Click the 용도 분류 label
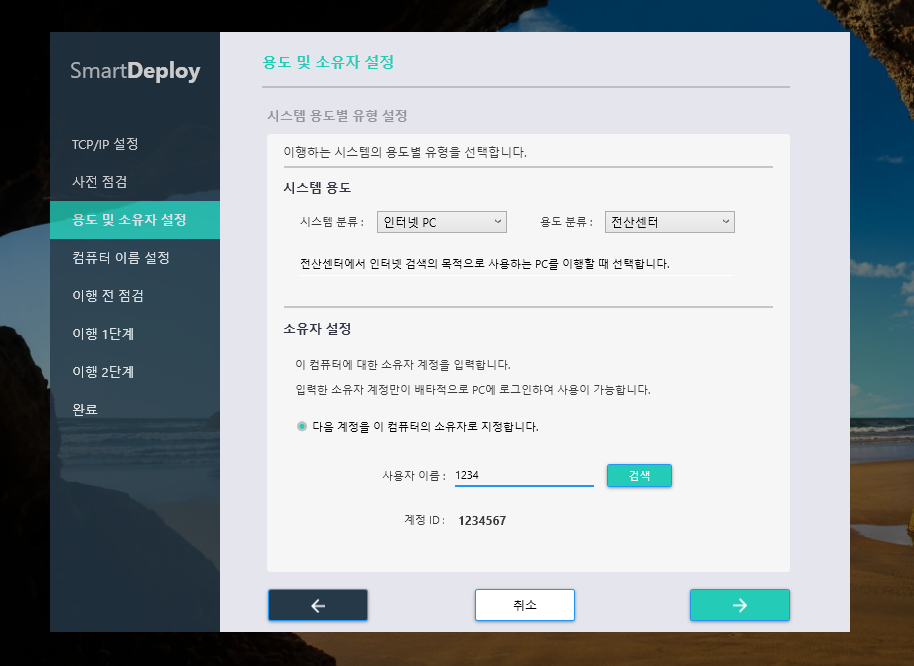914x666 pixels. click(x=566, y=222)
